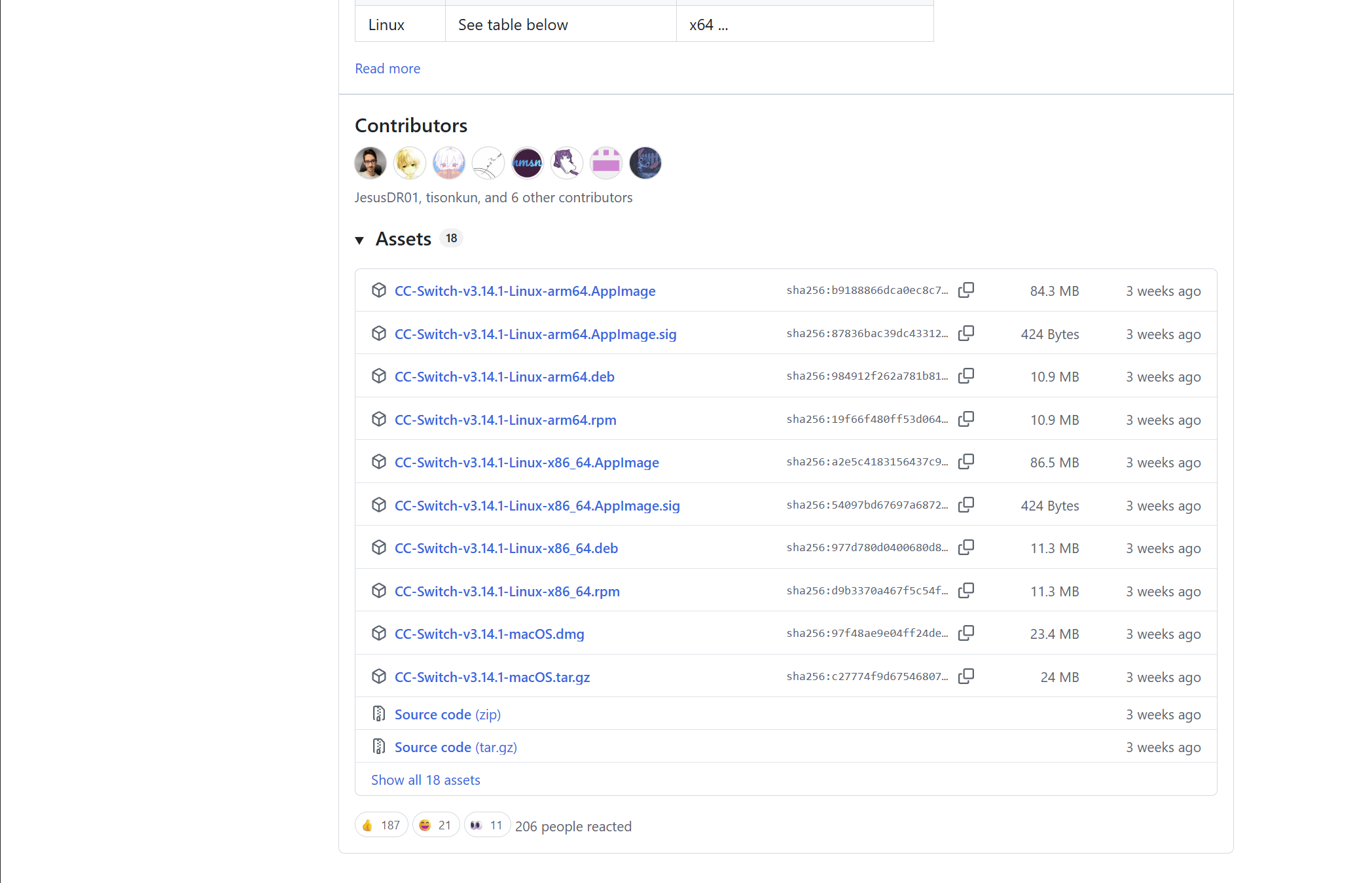Click 'See table below' table cell

point(561,24)
